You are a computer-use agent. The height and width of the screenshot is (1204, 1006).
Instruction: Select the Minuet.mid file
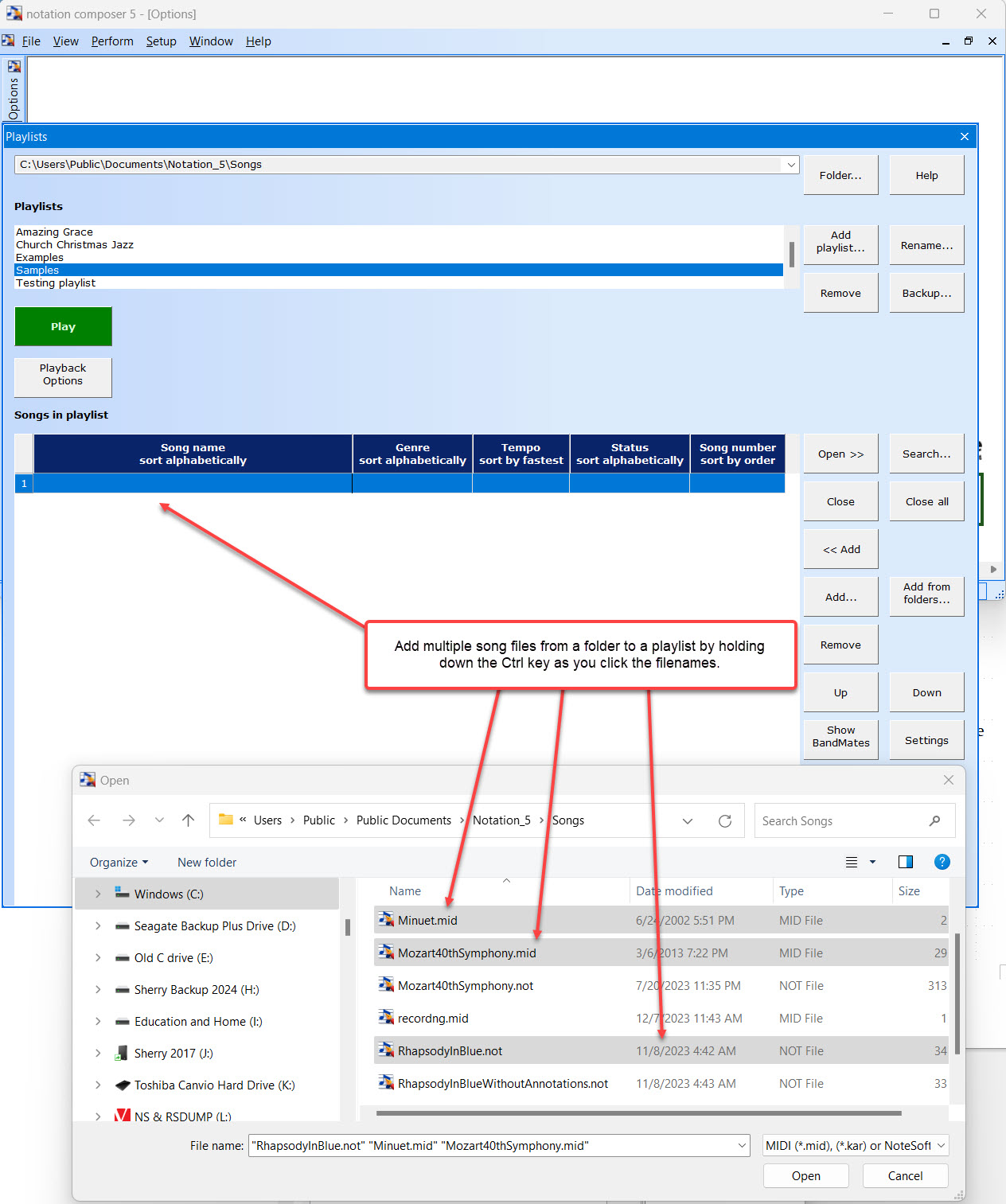[x=427, y=921]
